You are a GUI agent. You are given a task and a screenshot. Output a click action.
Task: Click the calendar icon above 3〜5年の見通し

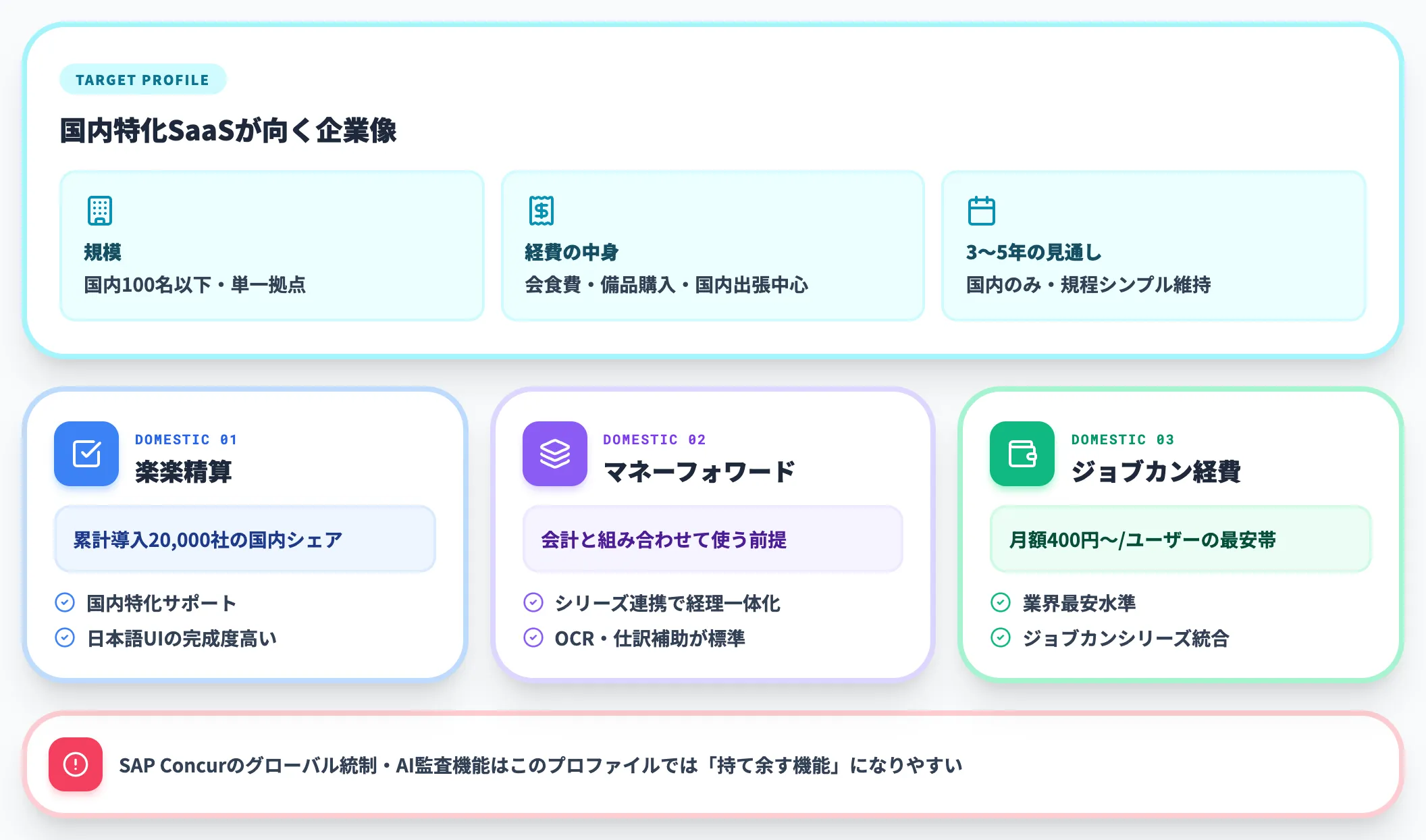pos(982,211)
